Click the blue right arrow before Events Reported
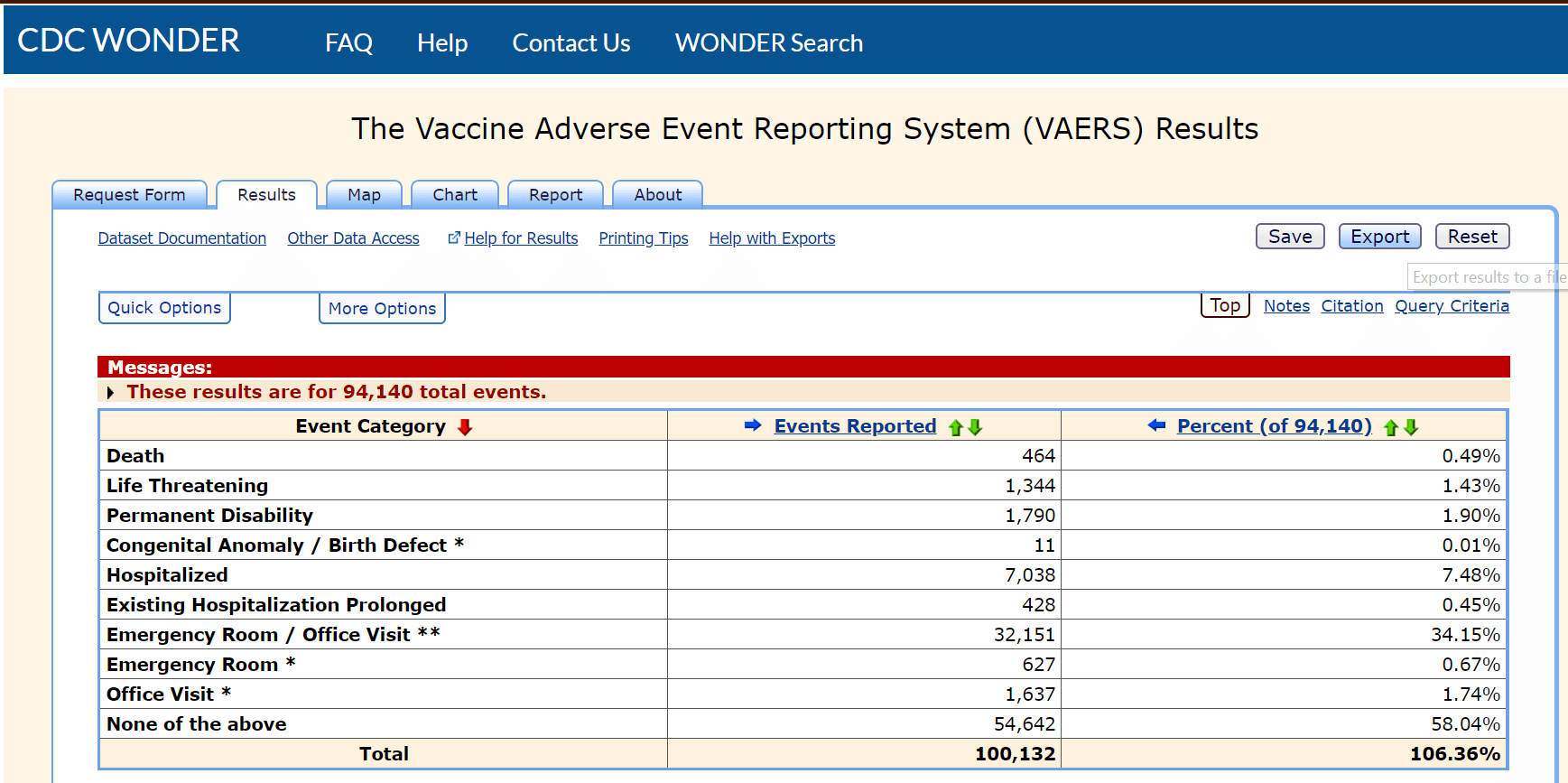The width and height of the screenshot is (1568, 783). 753,425
